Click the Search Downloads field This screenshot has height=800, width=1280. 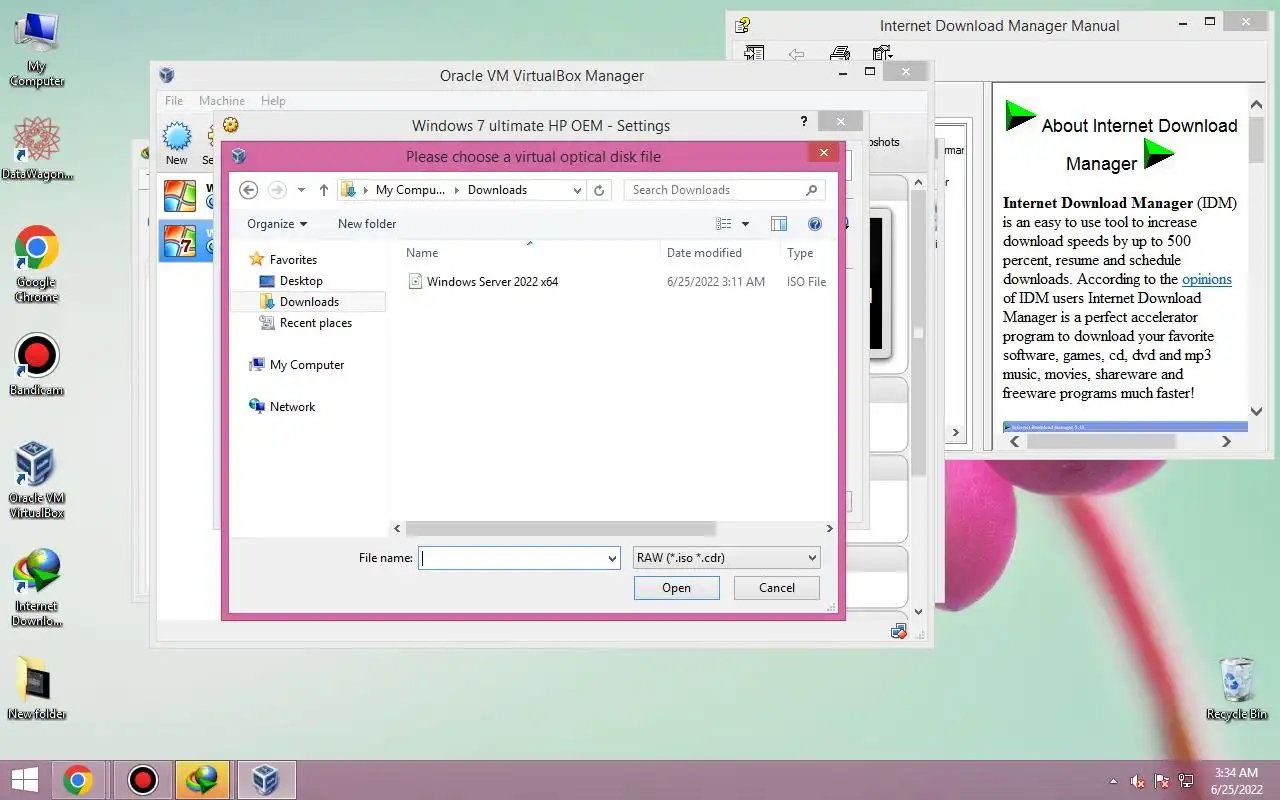click(x=725, y=190)
